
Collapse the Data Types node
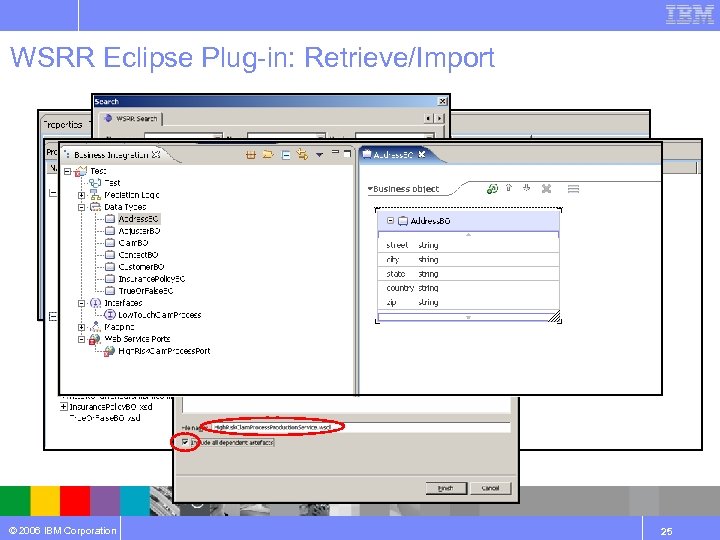[x=81, y=207]
